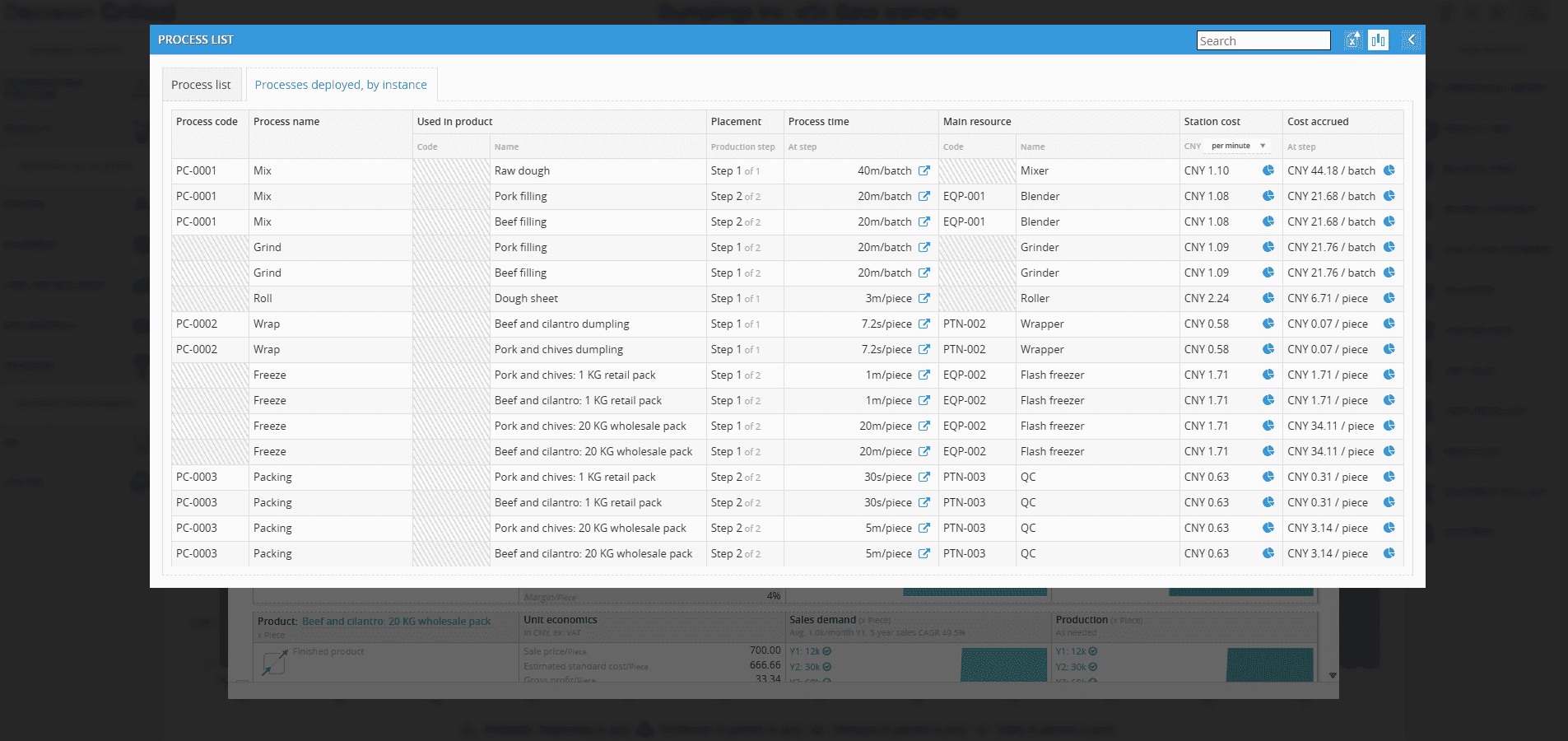Collapse the Process List panel with the back arrow
The width and height of the screenshot is (1568, 741).
(1411, 40)
